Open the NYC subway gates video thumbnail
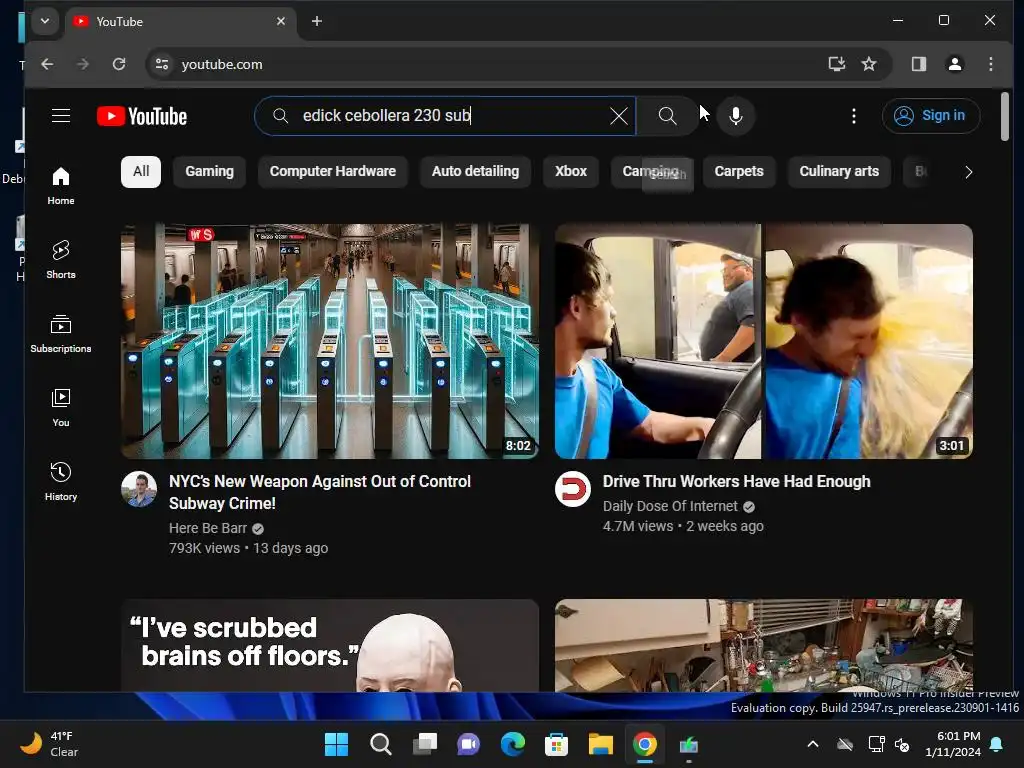The width and height of the screenshot is (1024, 768). pyautogui.click(x=330, y=342)
